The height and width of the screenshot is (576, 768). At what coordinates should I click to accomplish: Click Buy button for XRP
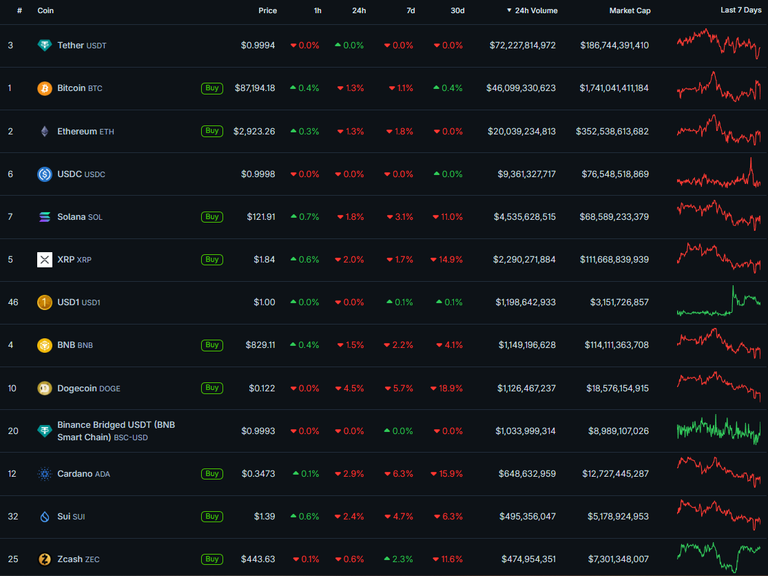(212, 260)
